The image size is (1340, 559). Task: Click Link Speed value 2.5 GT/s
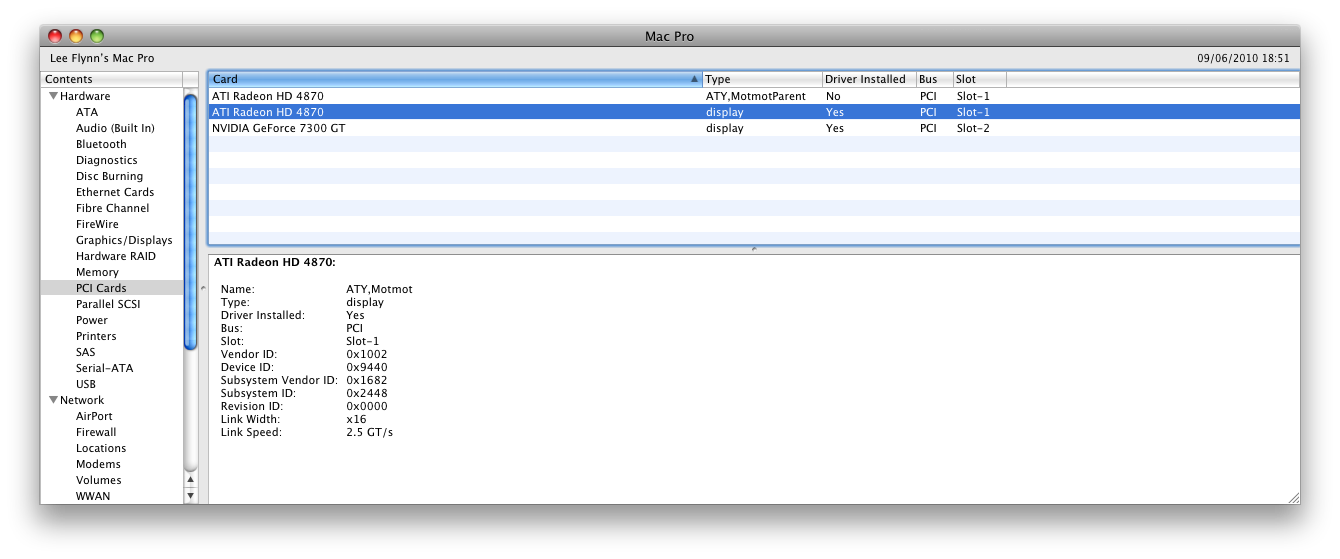[370, 432]
